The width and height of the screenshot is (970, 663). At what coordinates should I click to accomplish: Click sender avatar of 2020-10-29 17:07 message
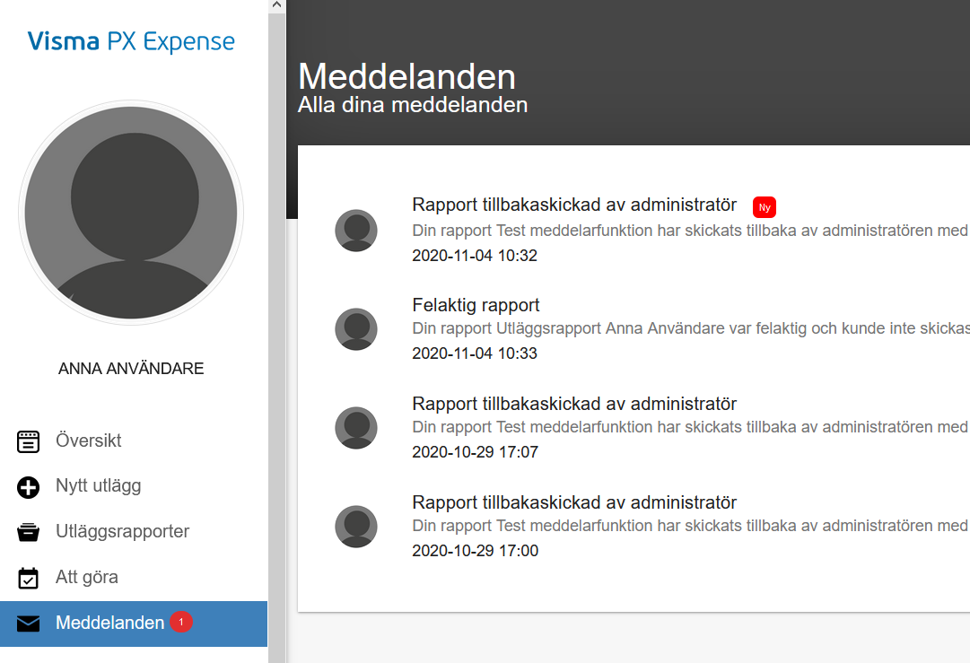pos(356,428)
